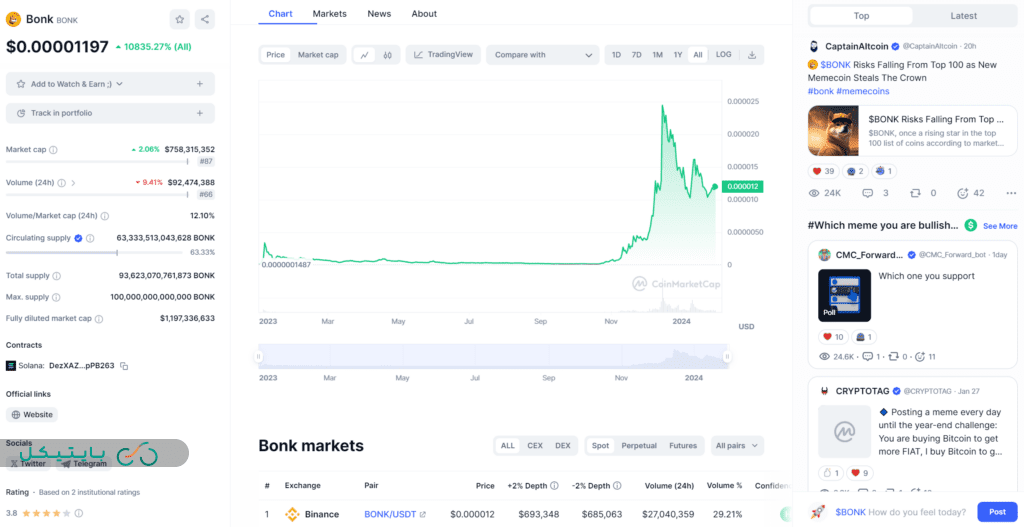The image size is (1024, 527).
Task: Switch to the Latest feed tab
Action: pyautogui.click(x=963, y=16)
